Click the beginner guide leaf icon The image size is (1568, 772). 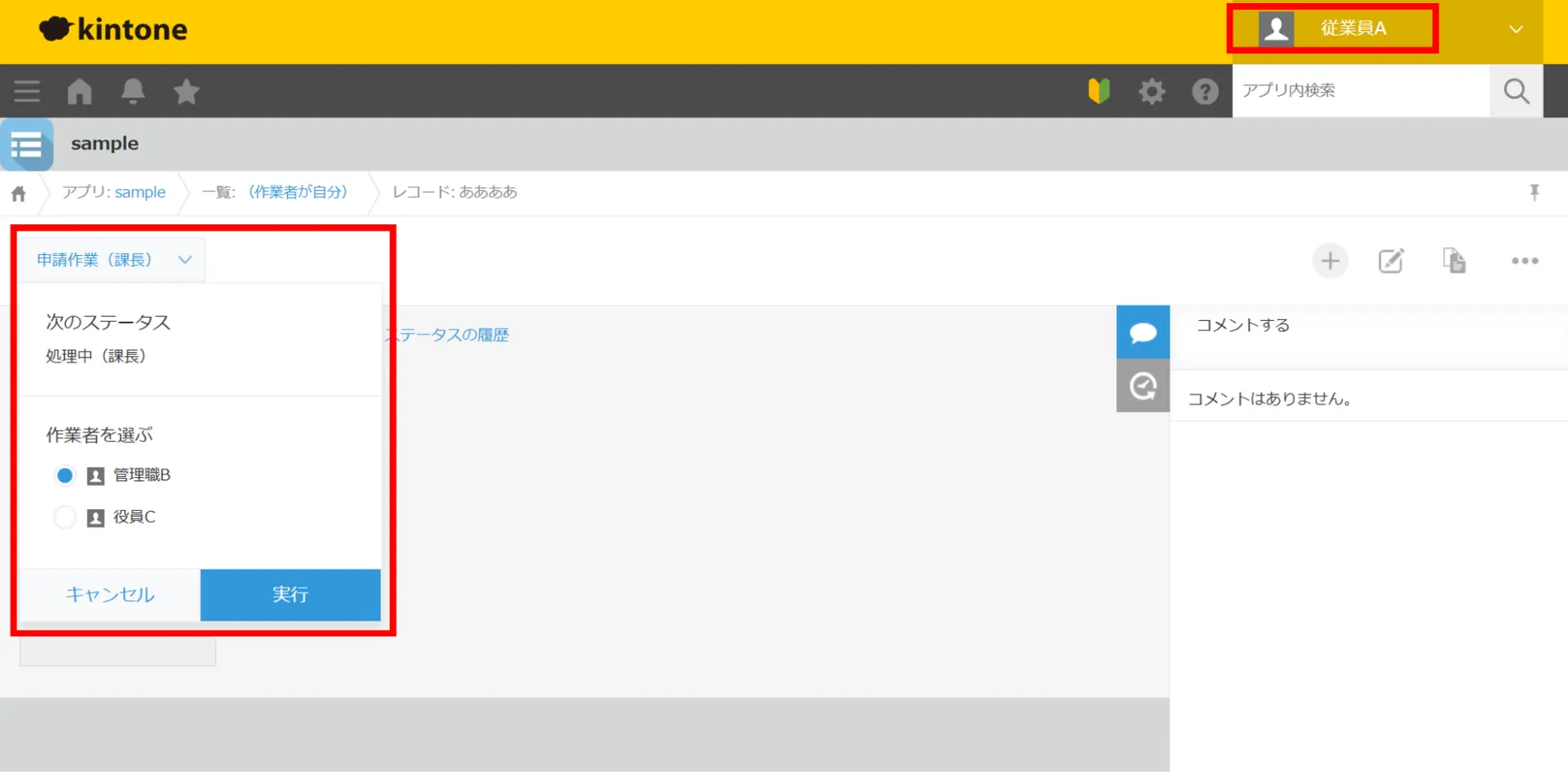(x=1099, y=92)
